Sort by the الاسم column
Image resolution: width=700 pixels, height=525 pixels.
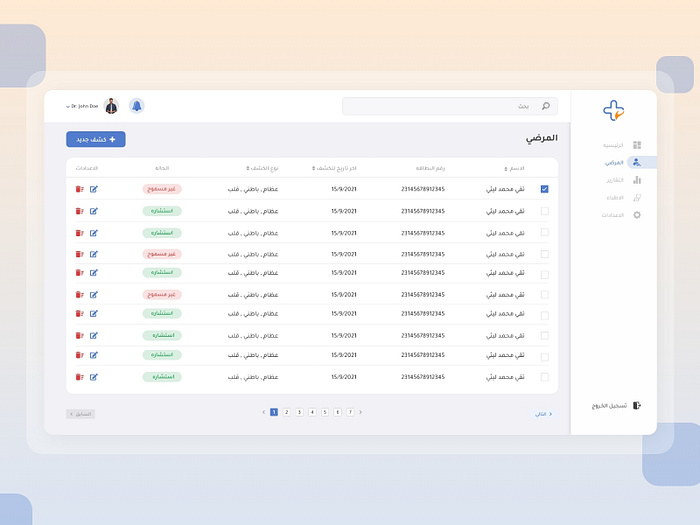(514, 168)
